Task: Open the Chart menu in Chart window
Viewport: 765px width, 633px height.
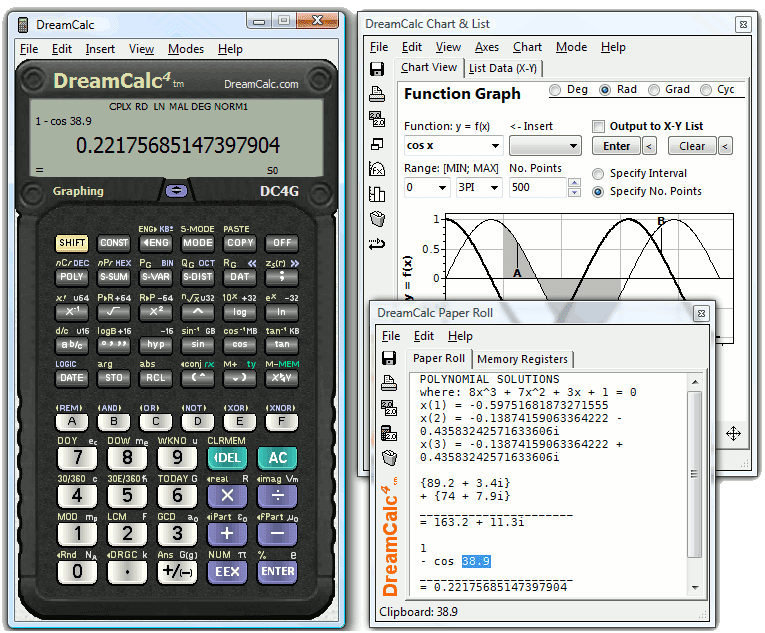Action: click(527, 47)
